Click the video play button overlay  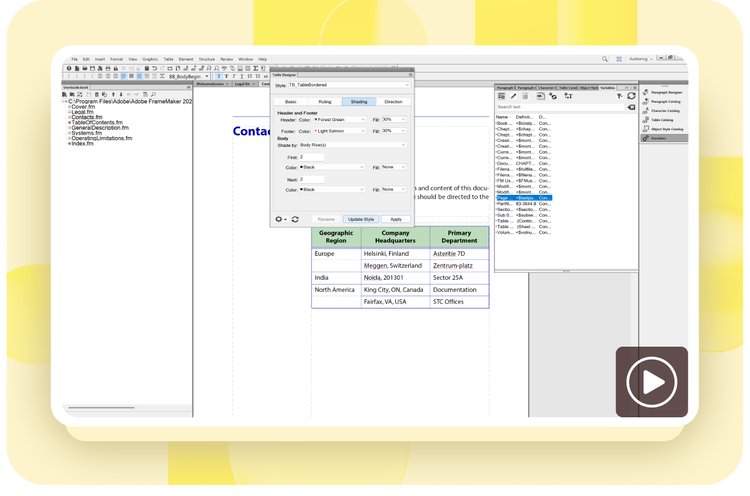click(x=651, y=382)
